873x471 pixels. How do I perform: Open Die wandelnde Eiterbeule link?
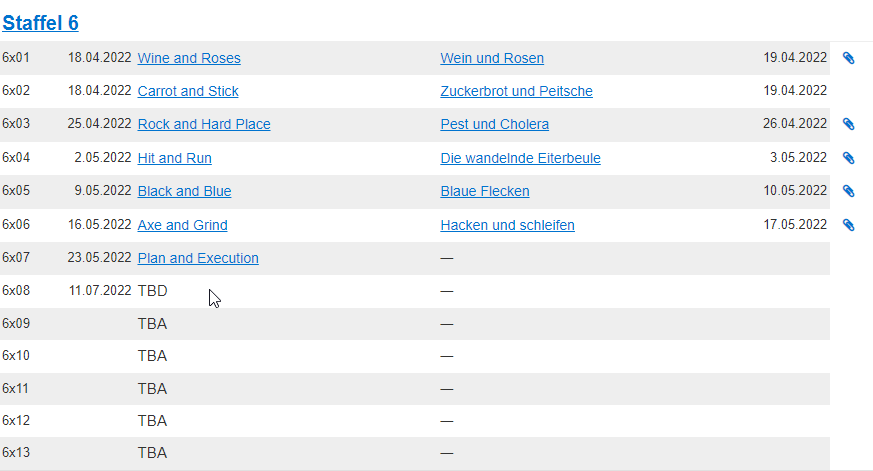[520, 158]
